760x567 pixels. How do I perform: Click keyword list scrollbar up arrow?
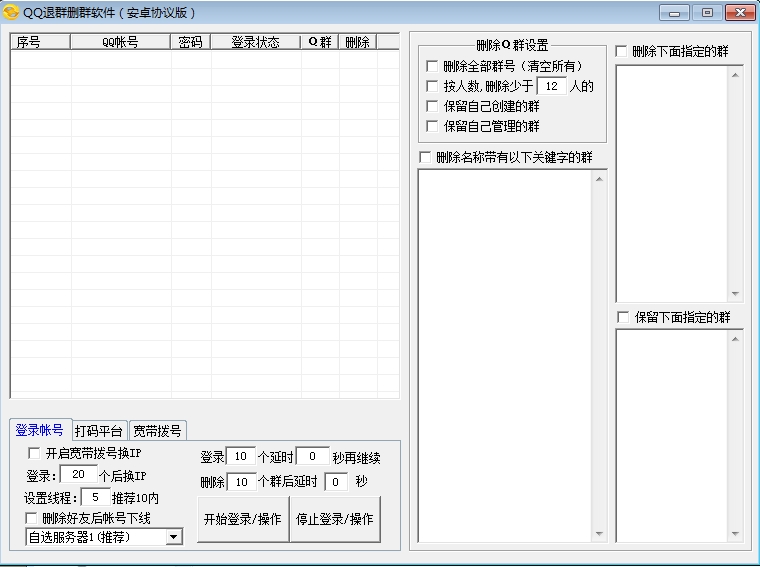tap(599, 179)
